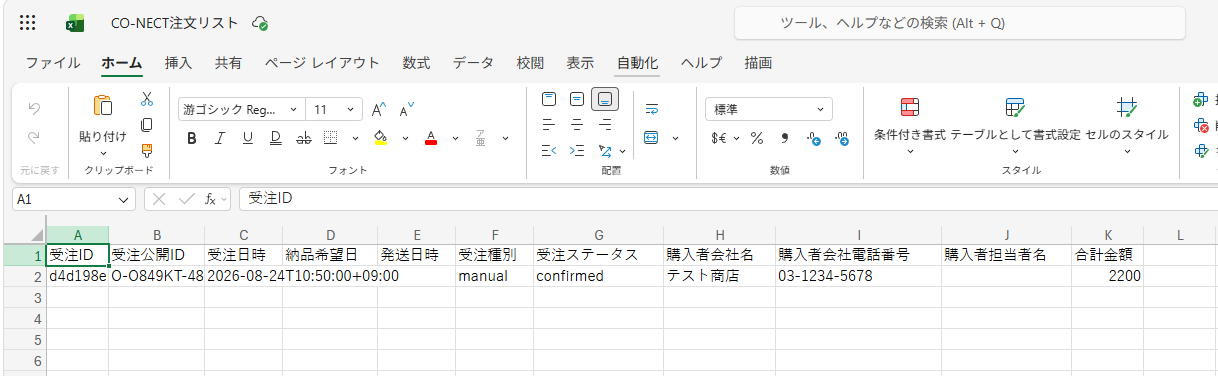Image resolution: width=1218 pixels, height=376 pixels.
Task: Toggle wrap text
Action: point(652,108)
